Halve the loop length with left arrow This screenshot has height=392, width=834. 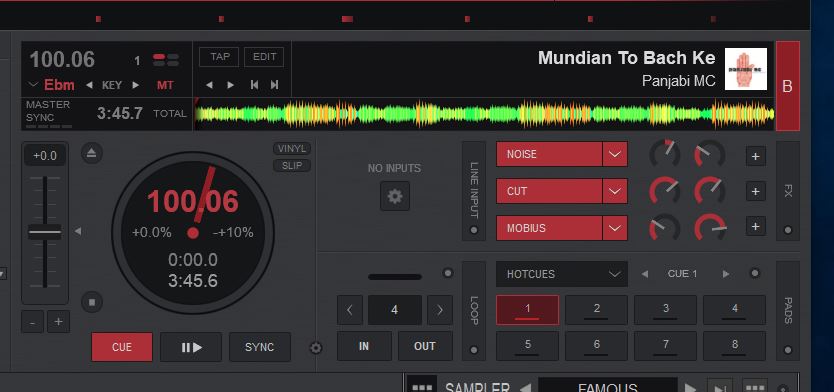coord(350,310)
